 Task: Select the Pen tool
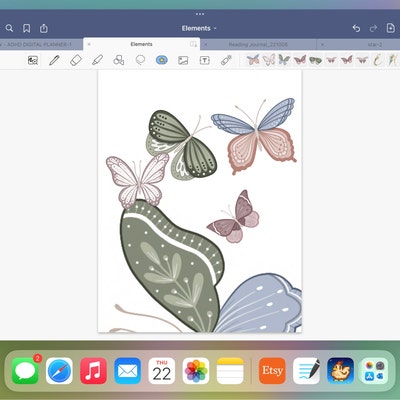54,60
